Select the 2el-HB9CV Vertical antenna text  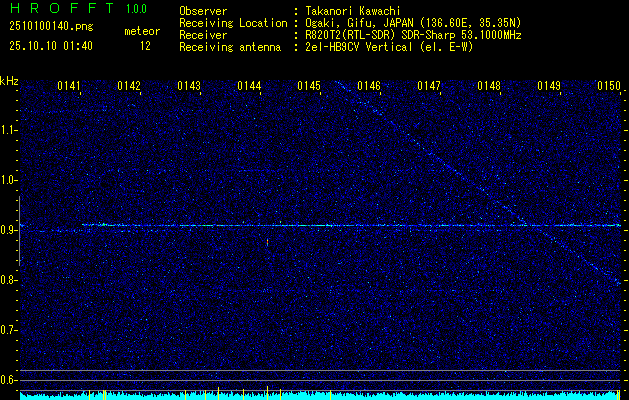click(x=389, y=47)
